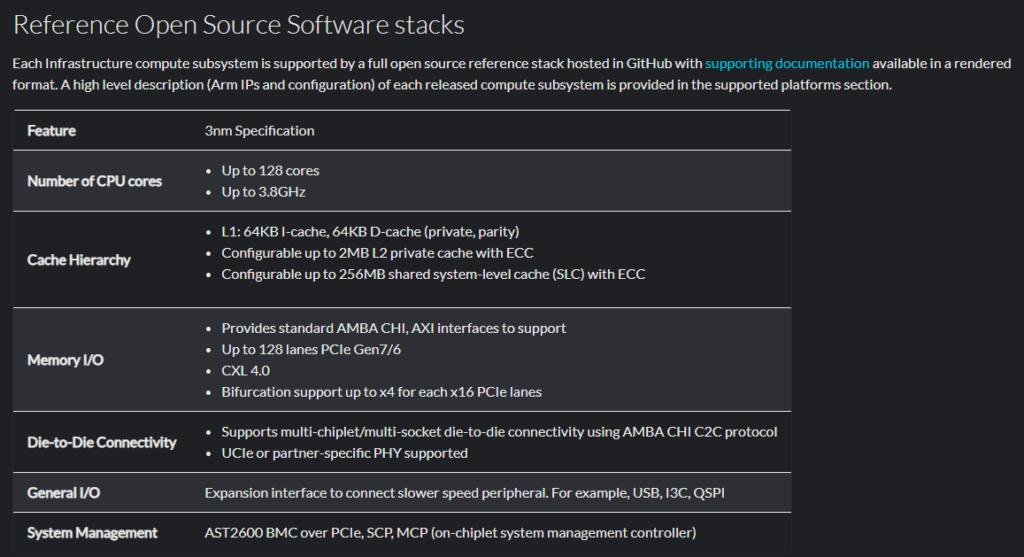Screen dimensions: 1024x557
Task: Click the 256MB shared system-level cache bullet
Action: pos(433,274)
